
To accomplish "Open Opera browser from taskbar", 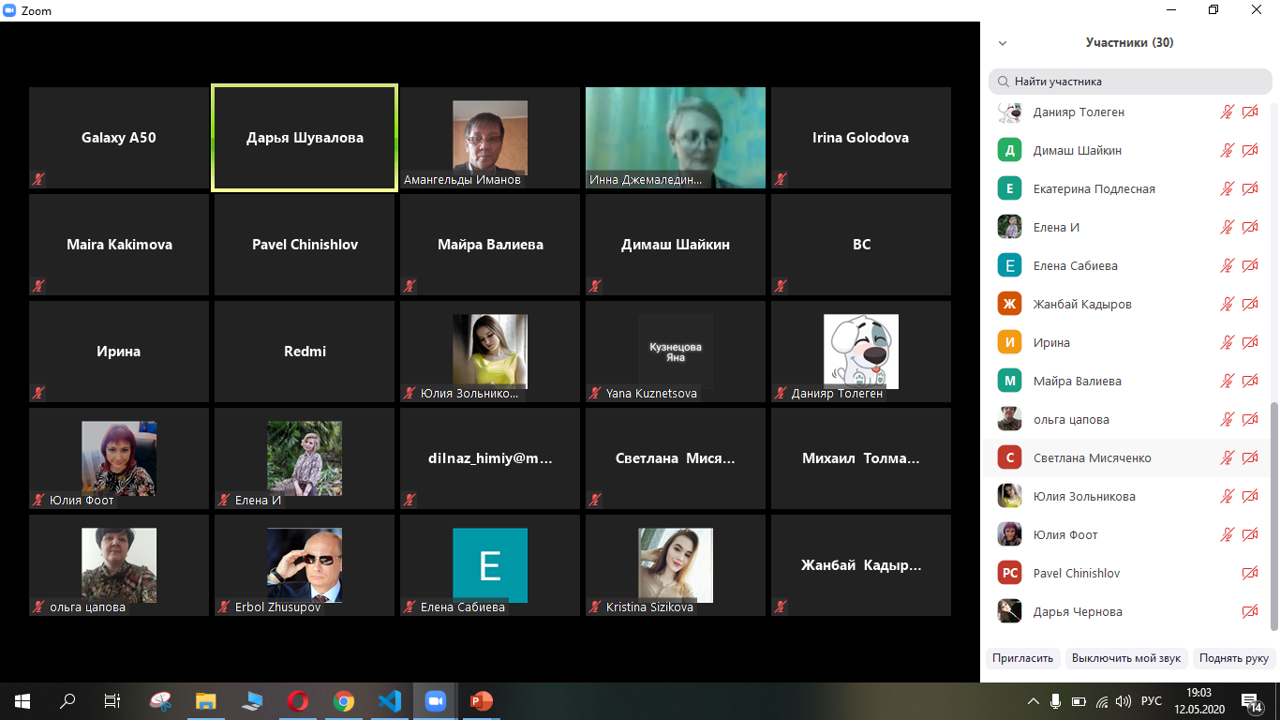I will tap(297, 701).
